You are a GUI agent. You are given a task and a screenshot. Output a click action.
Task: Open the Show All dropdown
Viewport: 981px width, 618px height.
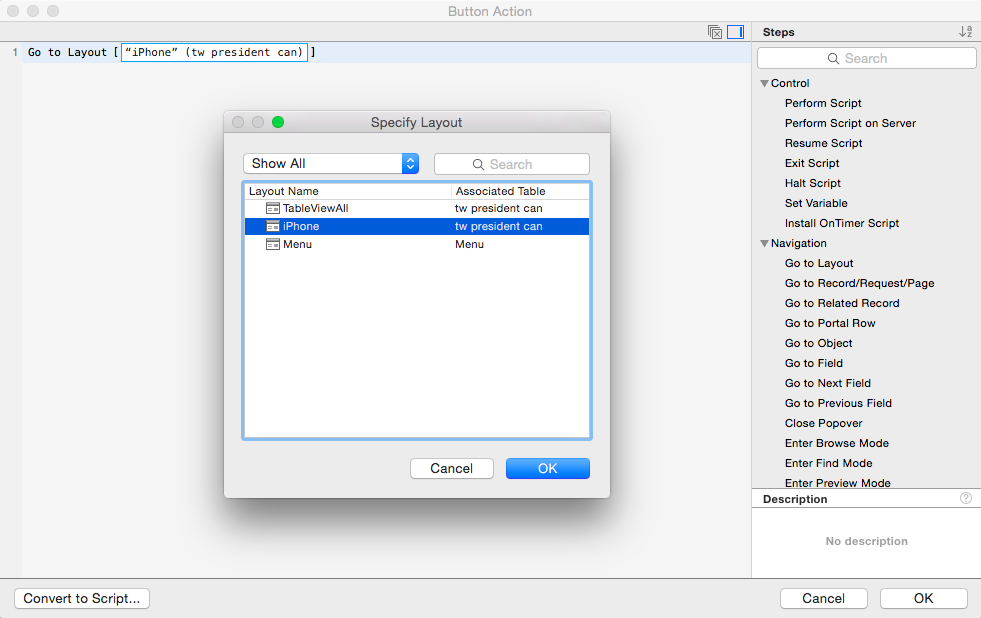coord(331,161)
